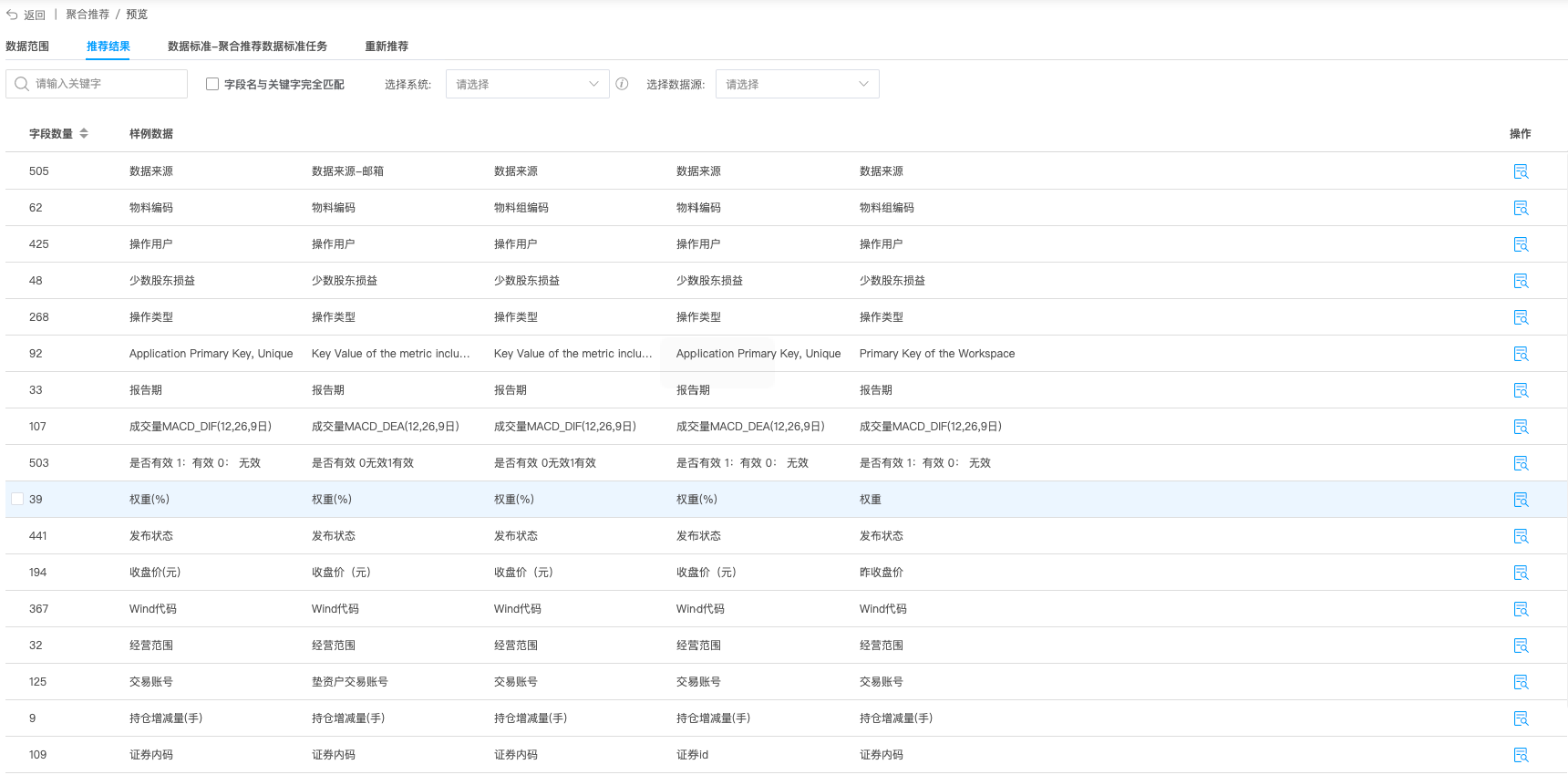Open details icon for the 441 发布状态 row
Image resolution: width=1568 pixels, height=775 pixels.
[x=1521, y=536]
